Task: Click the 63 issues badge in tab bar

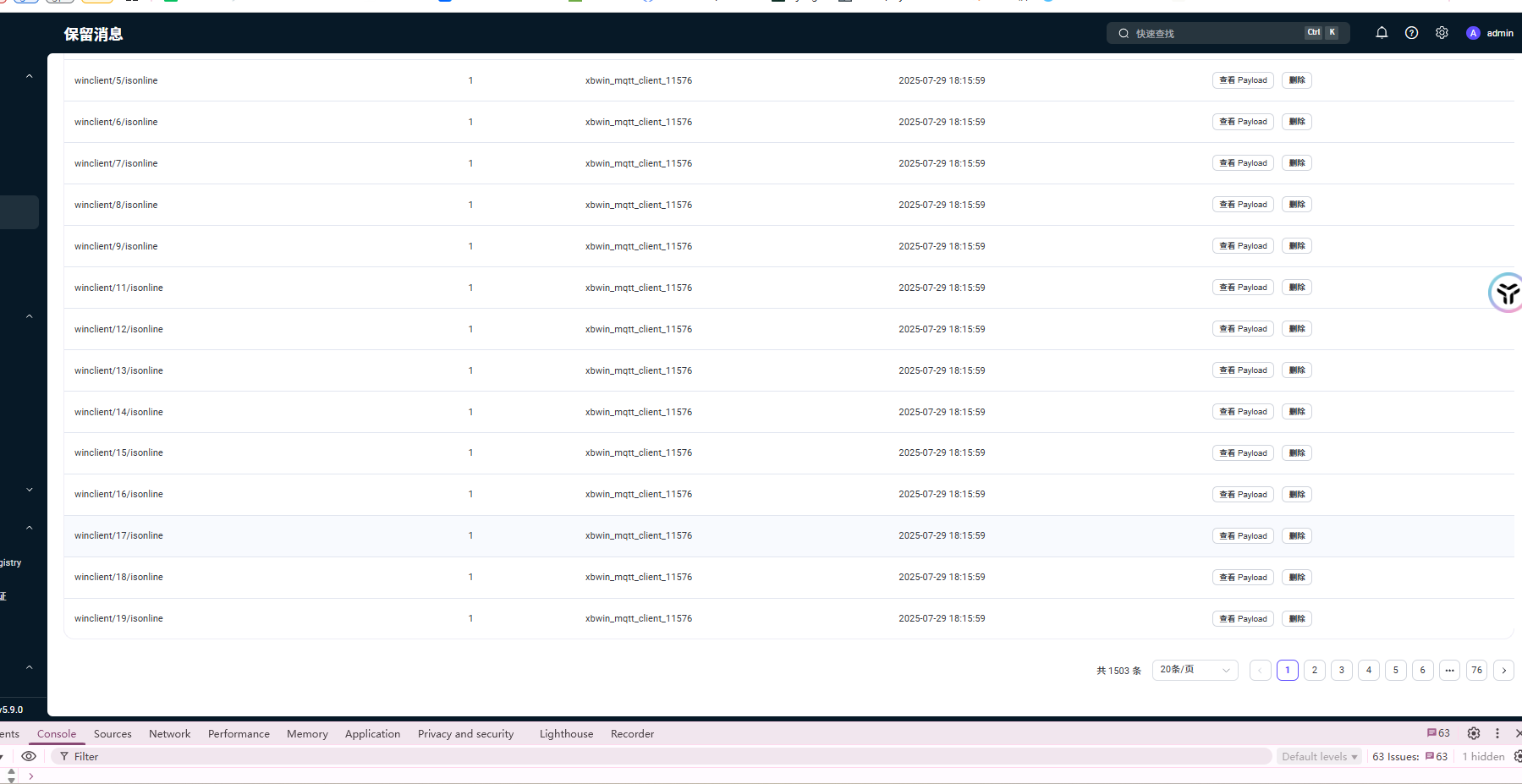Action: pyautogui.click(x=1438, y=733)
